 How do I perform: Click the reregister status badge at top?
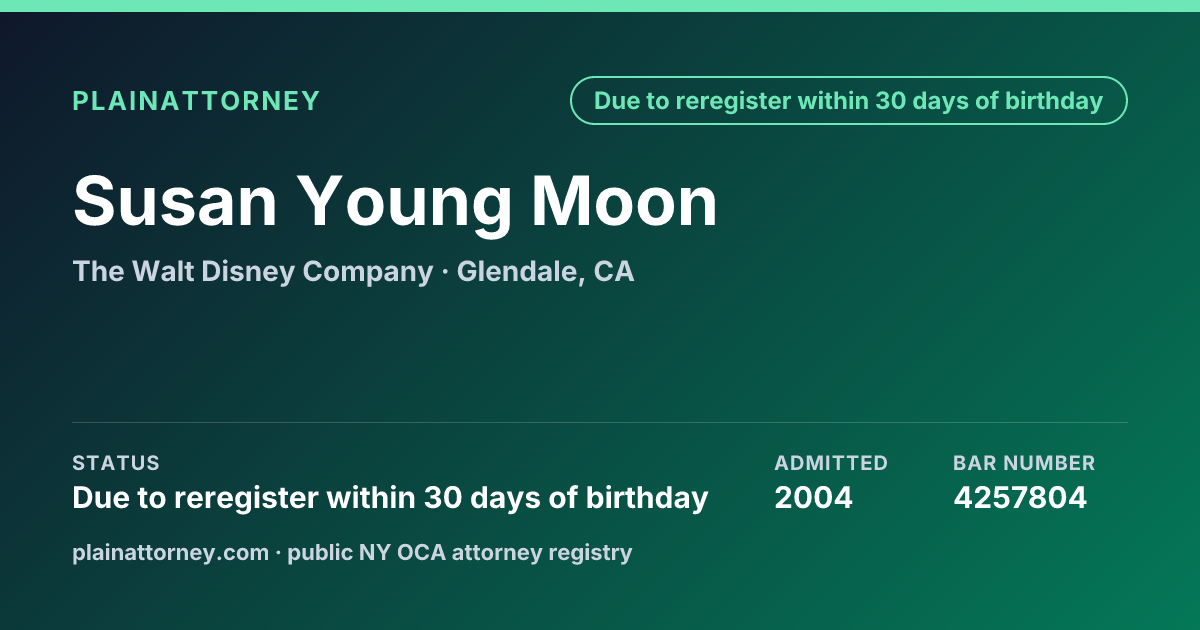[x=848, y=101]
